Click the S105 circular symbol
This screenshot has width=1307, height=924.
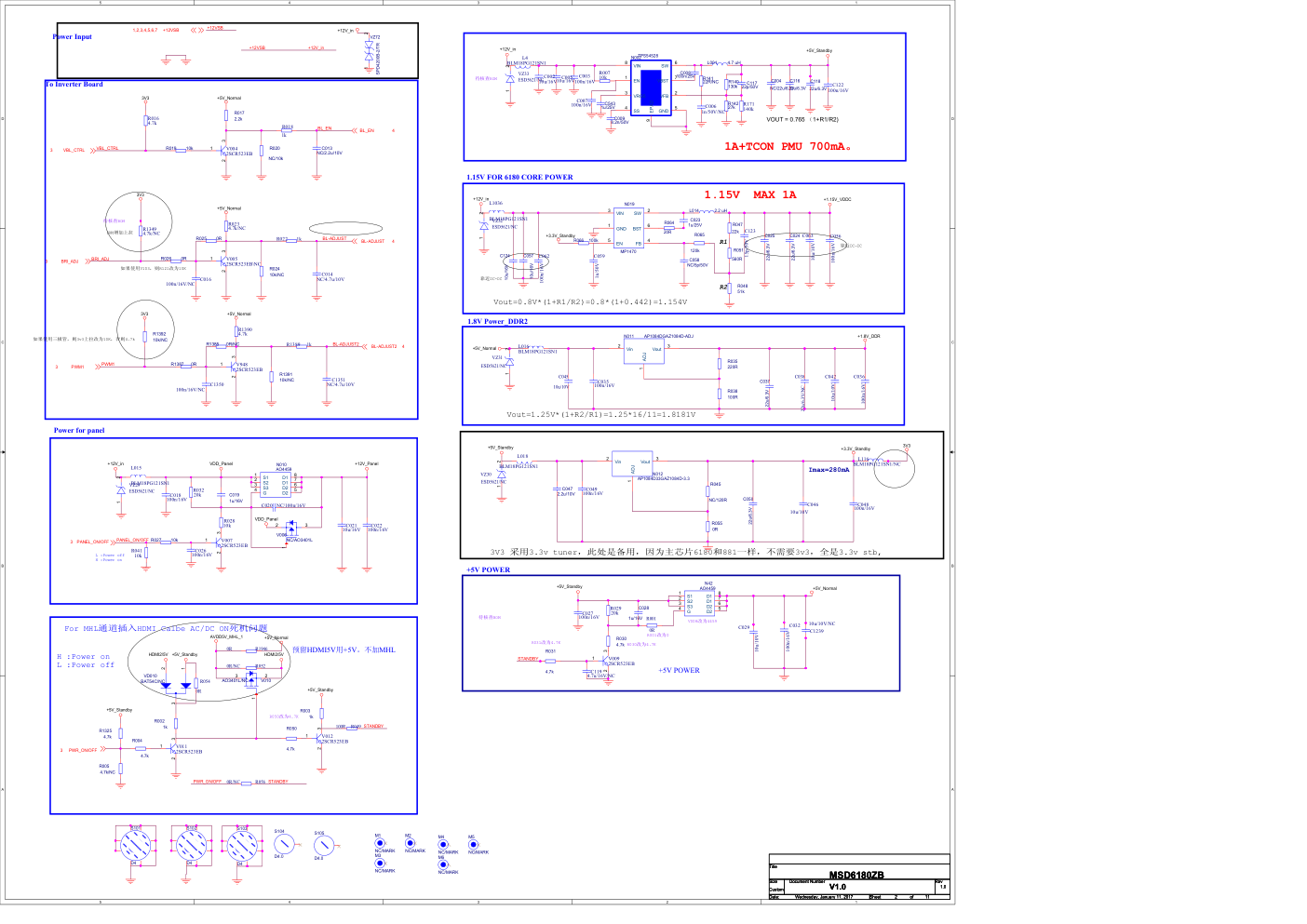322,846
